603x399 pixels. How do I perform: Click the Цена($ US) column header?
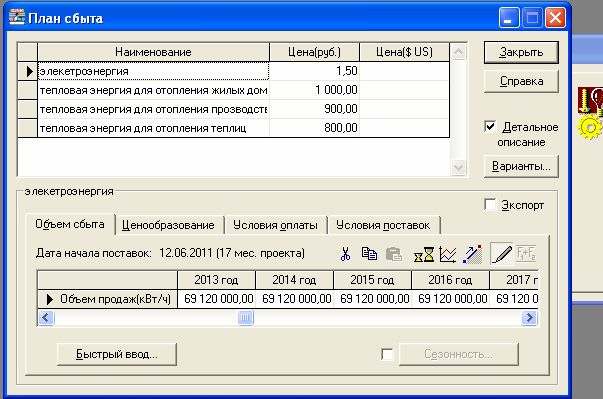404,52
